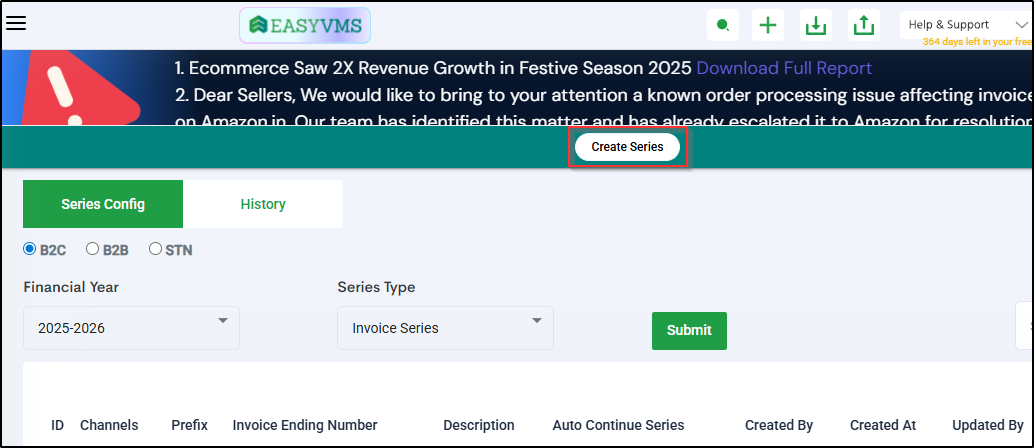Click the upload export icon
The image size is (1034, 448).
pos(863,25)
